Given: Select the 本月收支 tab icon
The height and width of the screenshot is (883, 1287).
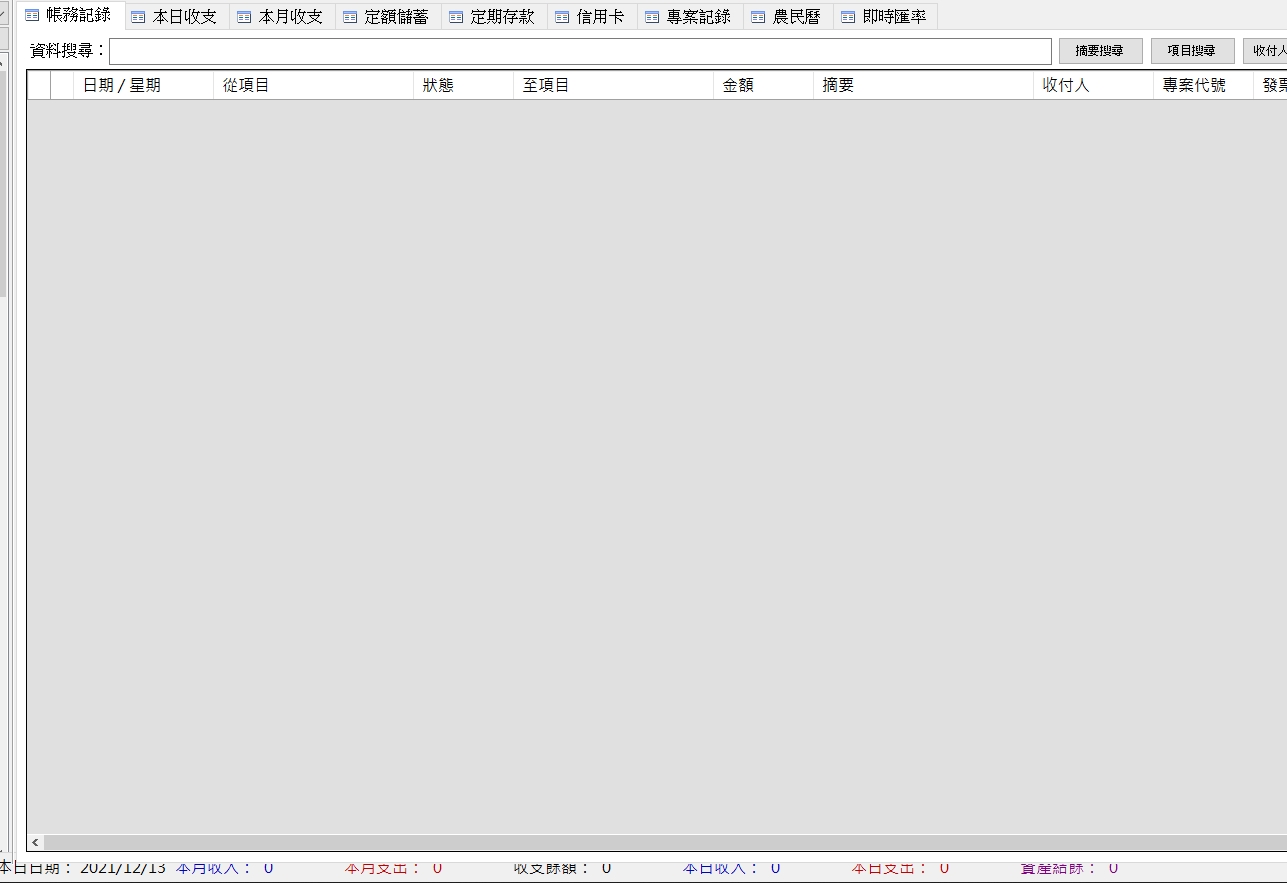Looking at the screenshot, I should coord(244,17).
